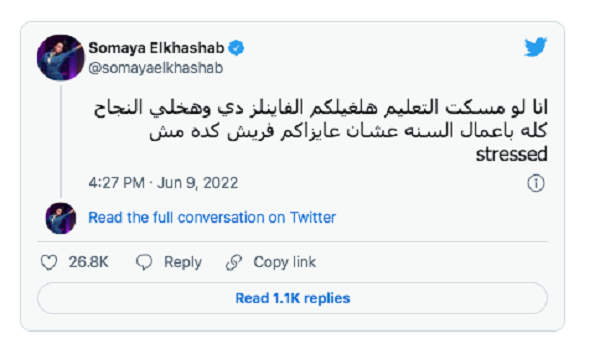
Task: Click the chain link icon
Action: pos(234,262)
